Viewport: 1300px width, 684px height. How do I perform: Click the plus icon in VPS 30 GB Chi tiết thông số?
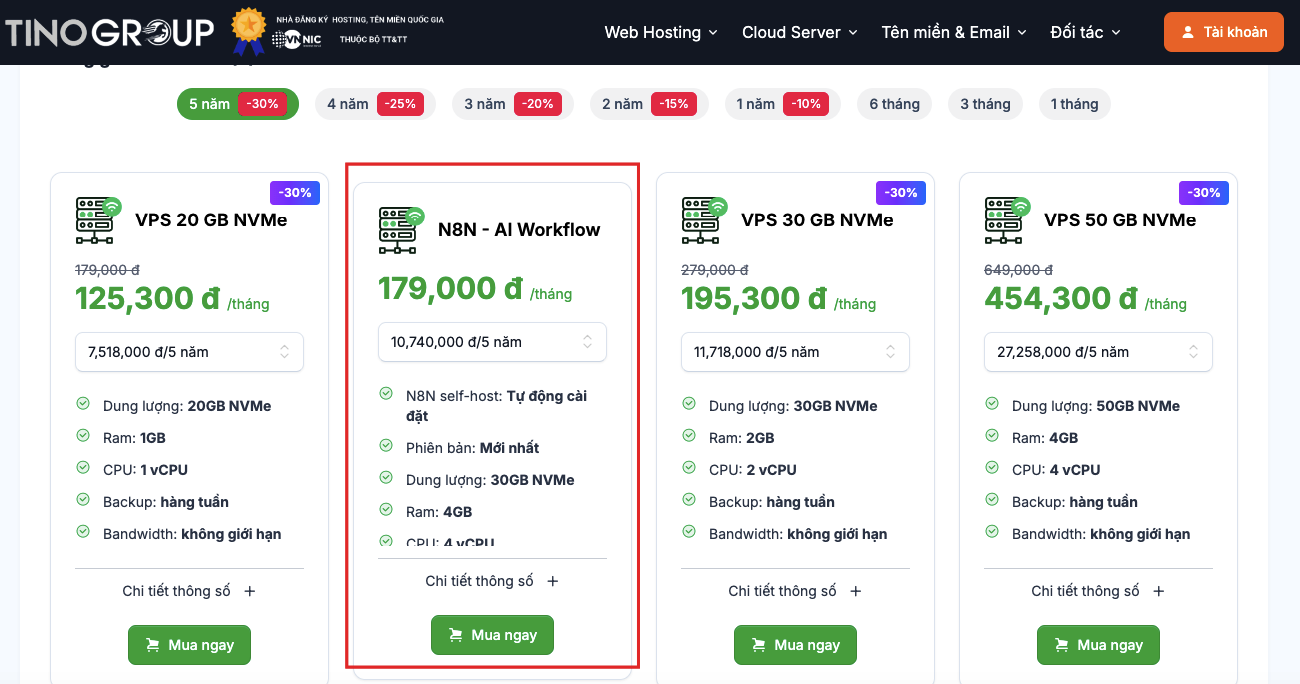coord(856,591)
